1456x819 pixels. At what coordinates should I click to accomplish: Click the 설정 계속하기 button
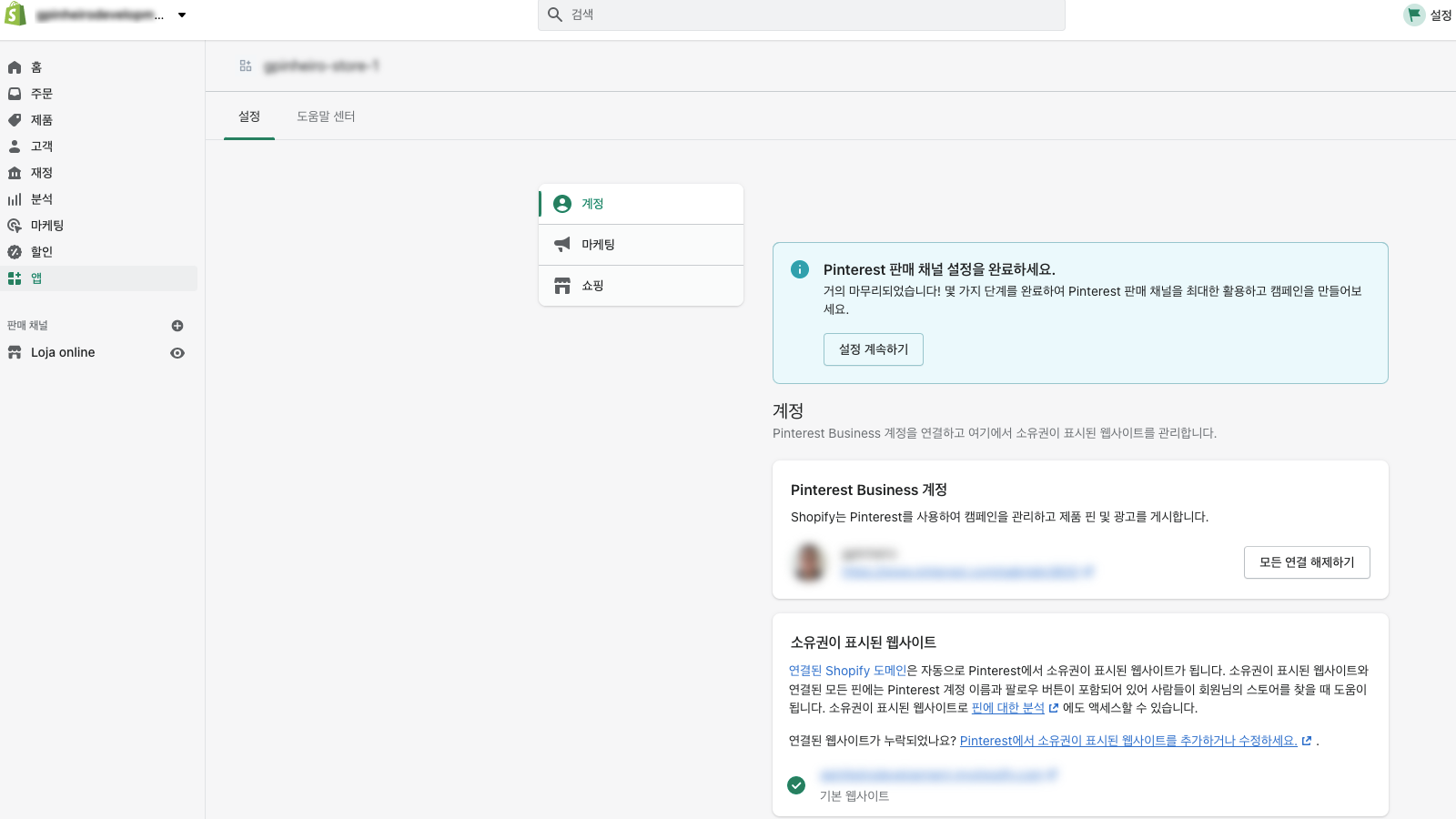pyautogui.click(x=874, y=349)
